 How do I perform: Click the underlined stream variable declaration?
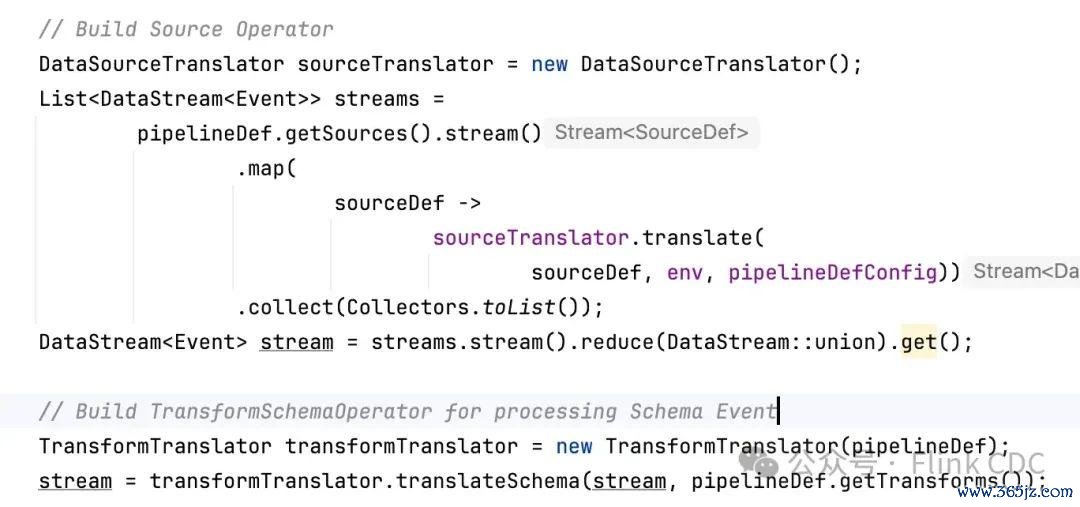click(x=297, y=342)
